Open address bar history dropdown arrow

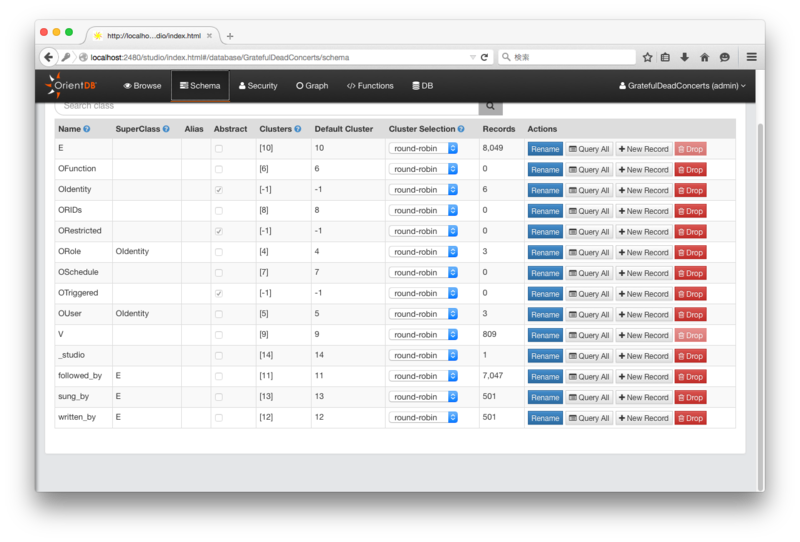coord(472,57)
